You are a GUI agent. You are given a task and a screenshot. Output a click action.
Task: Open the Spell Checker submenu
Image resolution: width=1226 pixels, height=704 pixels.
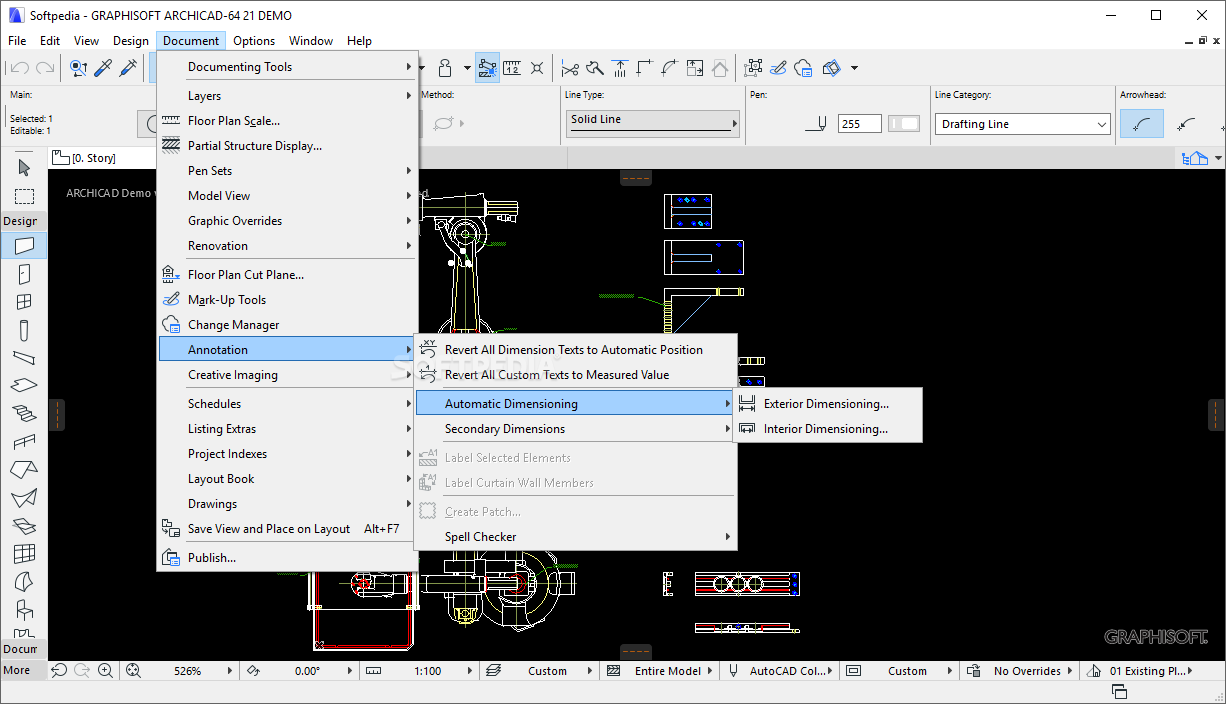(575, 537)
